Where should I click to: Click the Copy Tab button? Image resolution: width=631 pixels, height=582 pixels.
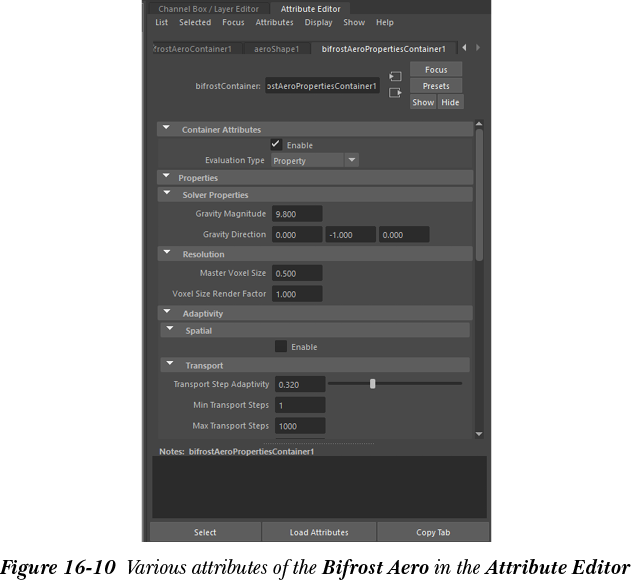click(433, 532)
